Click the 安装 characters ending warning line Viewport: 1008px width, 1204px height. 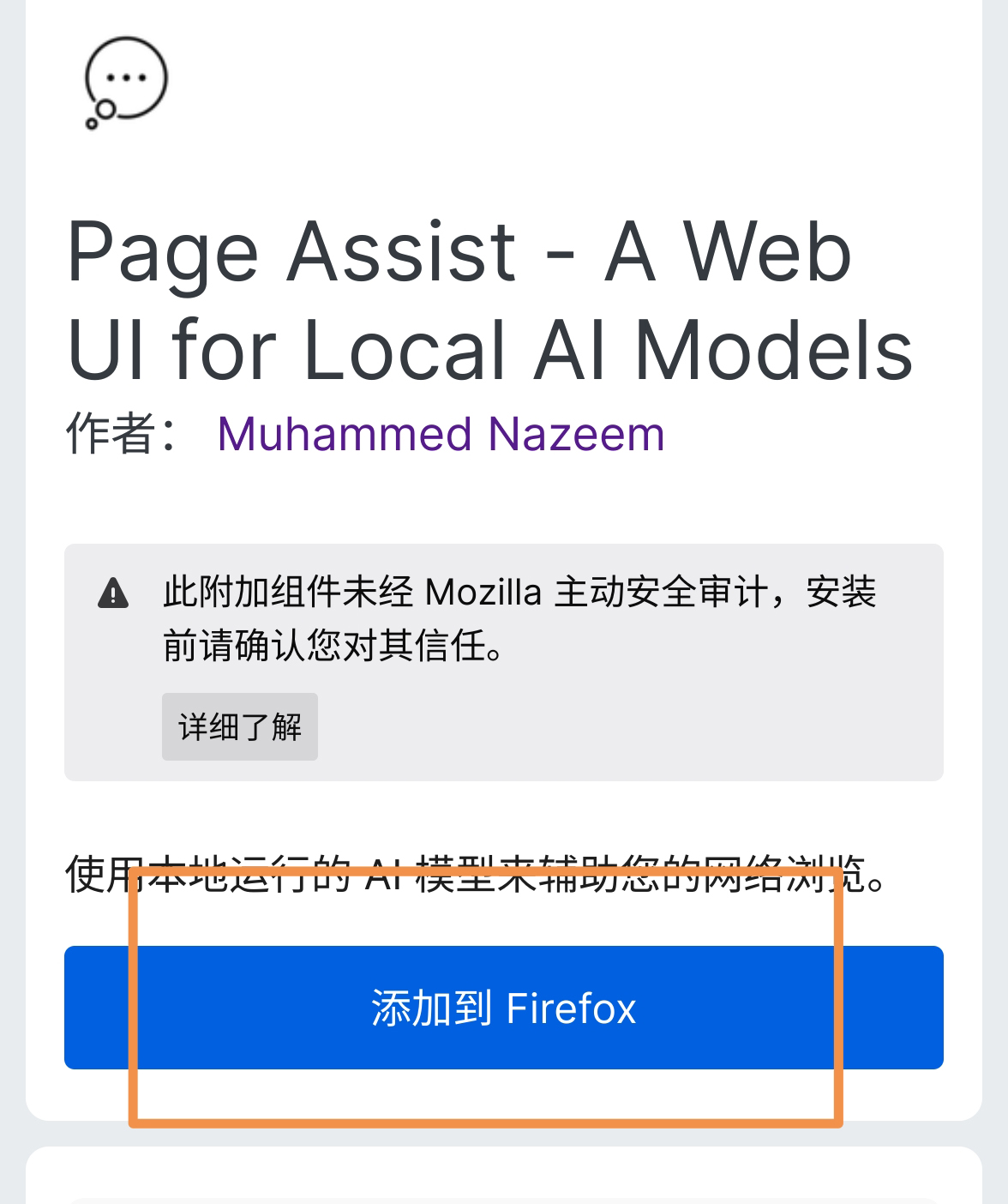click(x=842, y=593)
